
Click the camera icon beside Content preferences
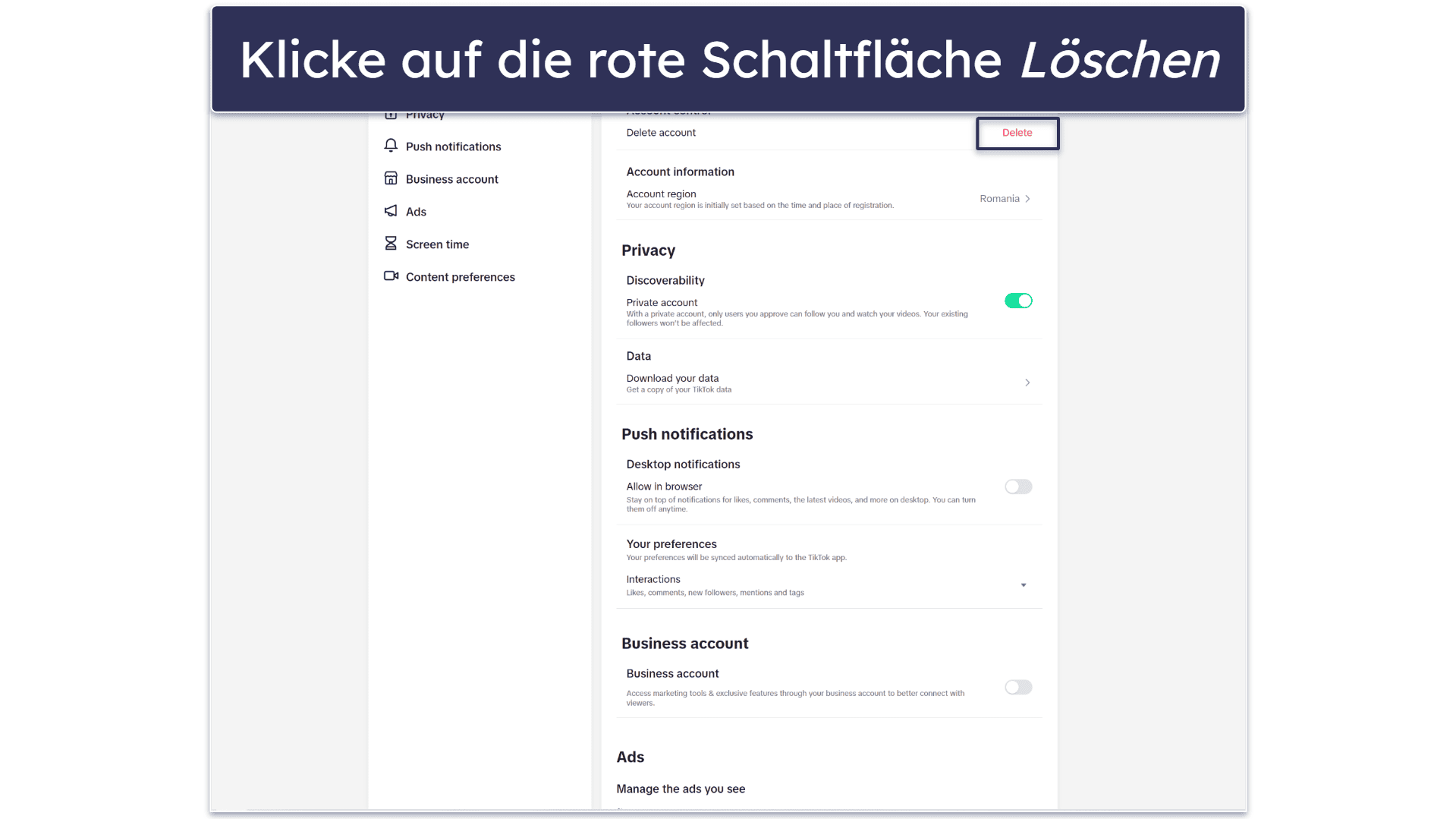point(391,276)
